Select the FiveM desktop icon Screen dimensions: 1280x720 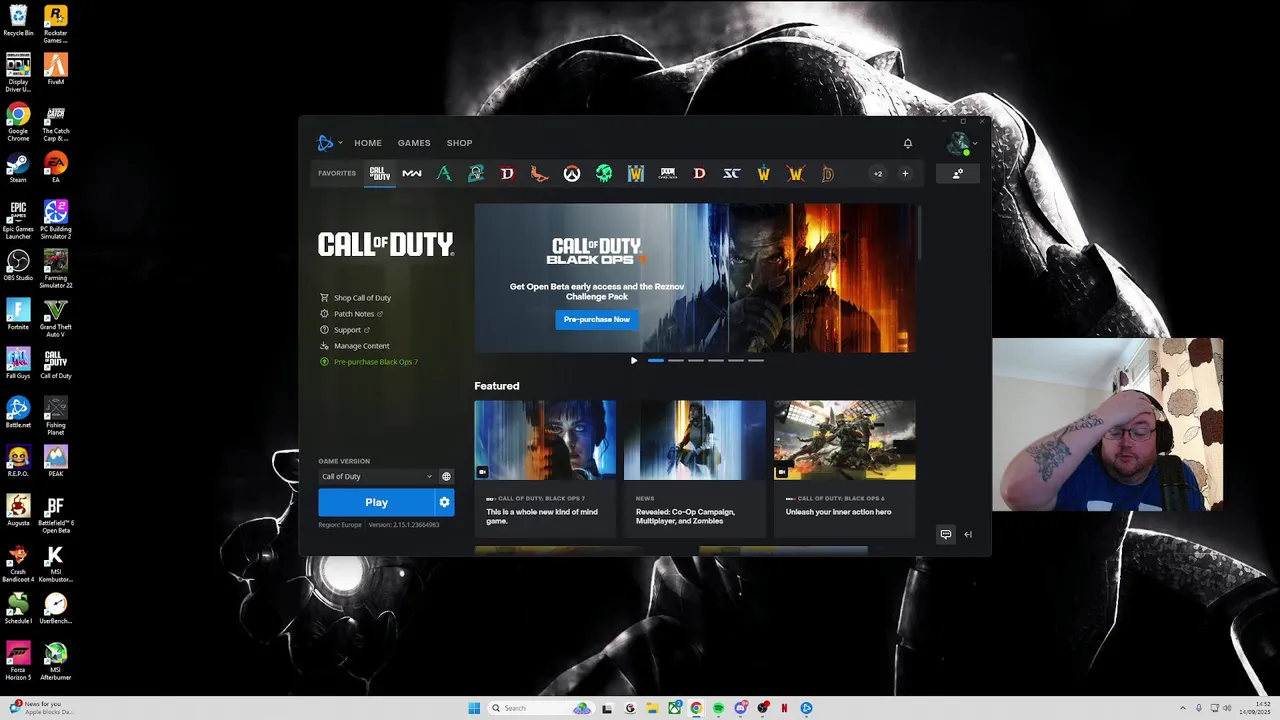coord(56,70)
